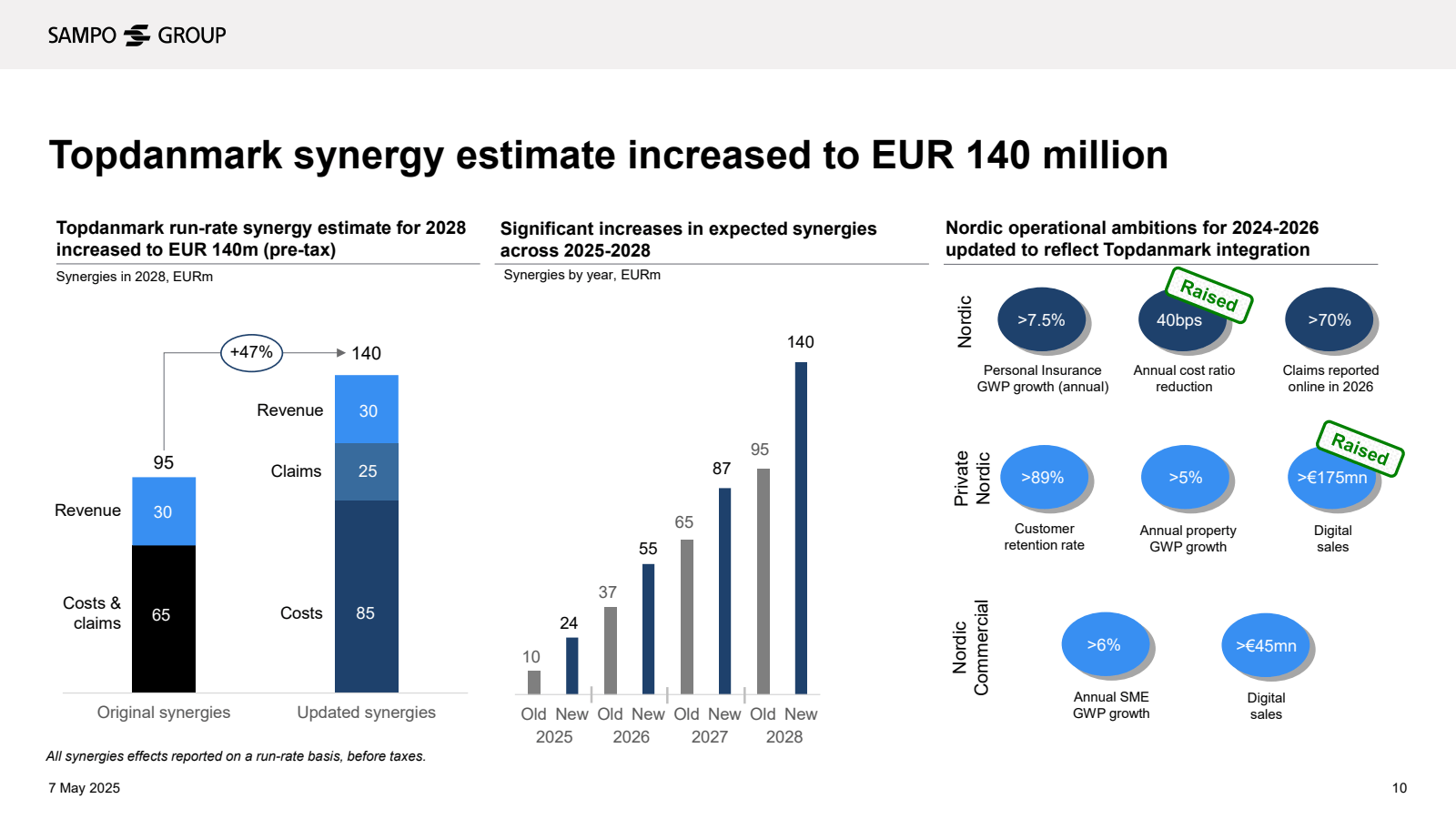Screen dimensions: 1456x819
Task: Click the 40bps cost ratio circle
Action: 1180,320
